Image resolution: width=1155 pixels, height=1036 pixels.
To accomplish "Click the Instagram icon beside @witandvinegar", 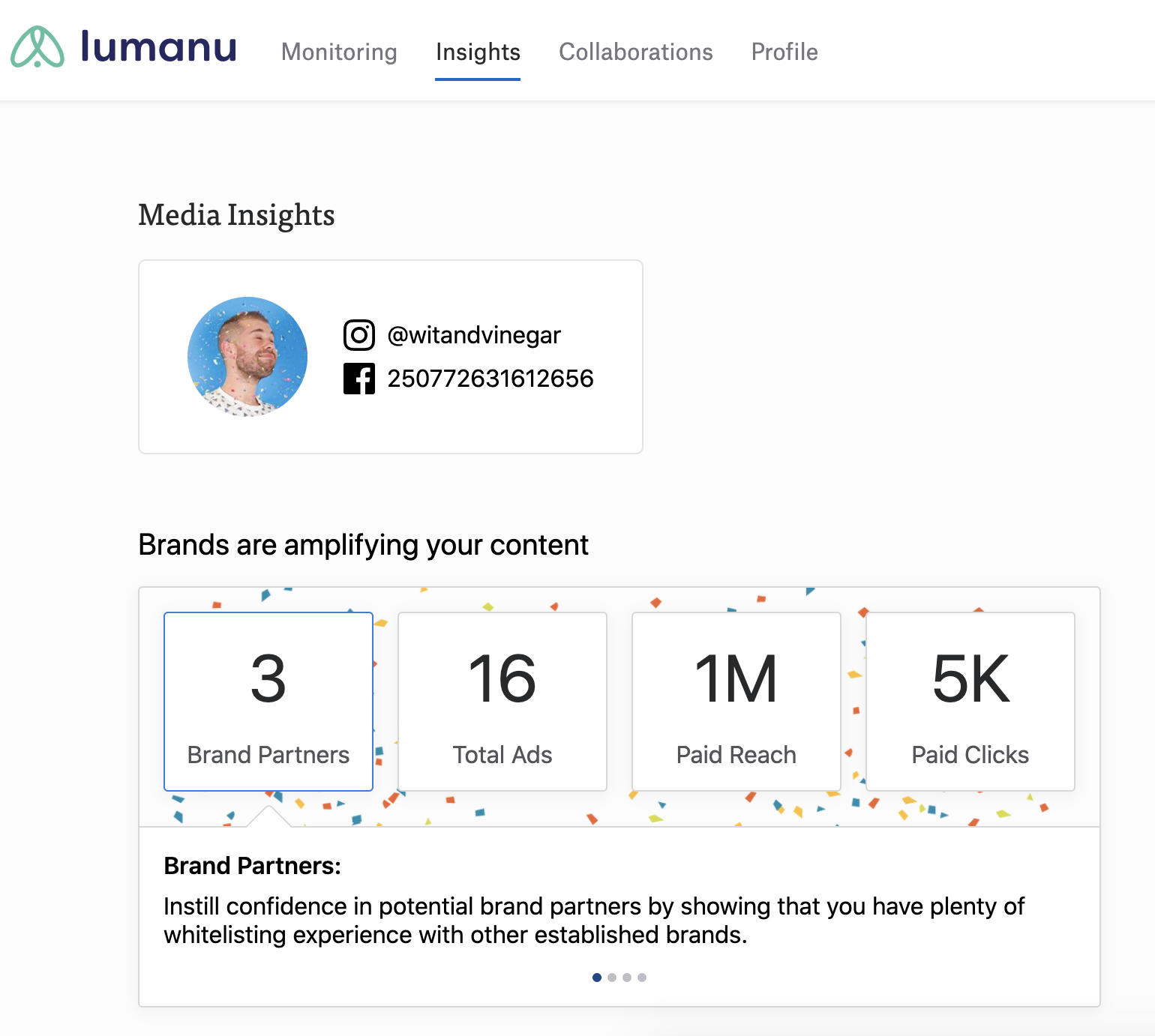I will (359, 335).
